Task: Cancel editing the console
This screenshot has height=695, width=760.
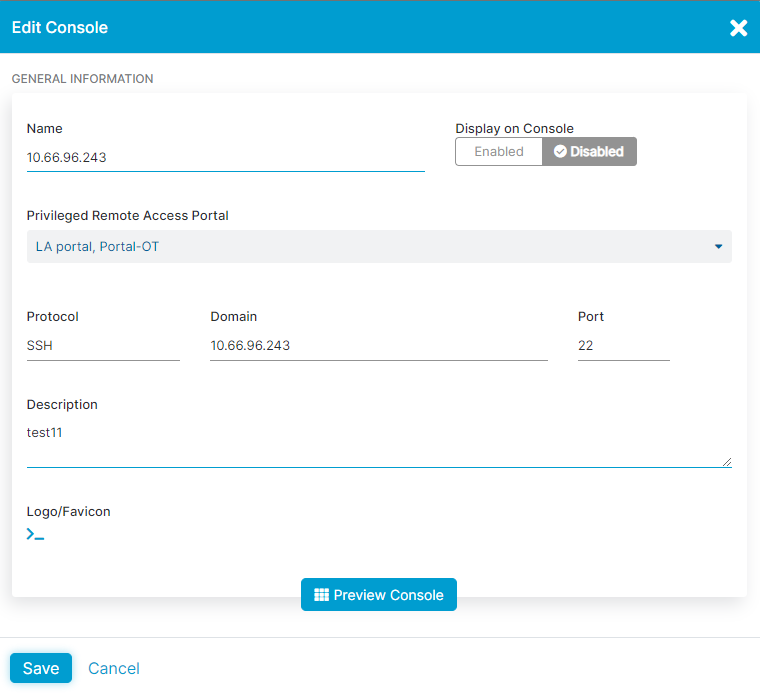Action: point(113,668)
